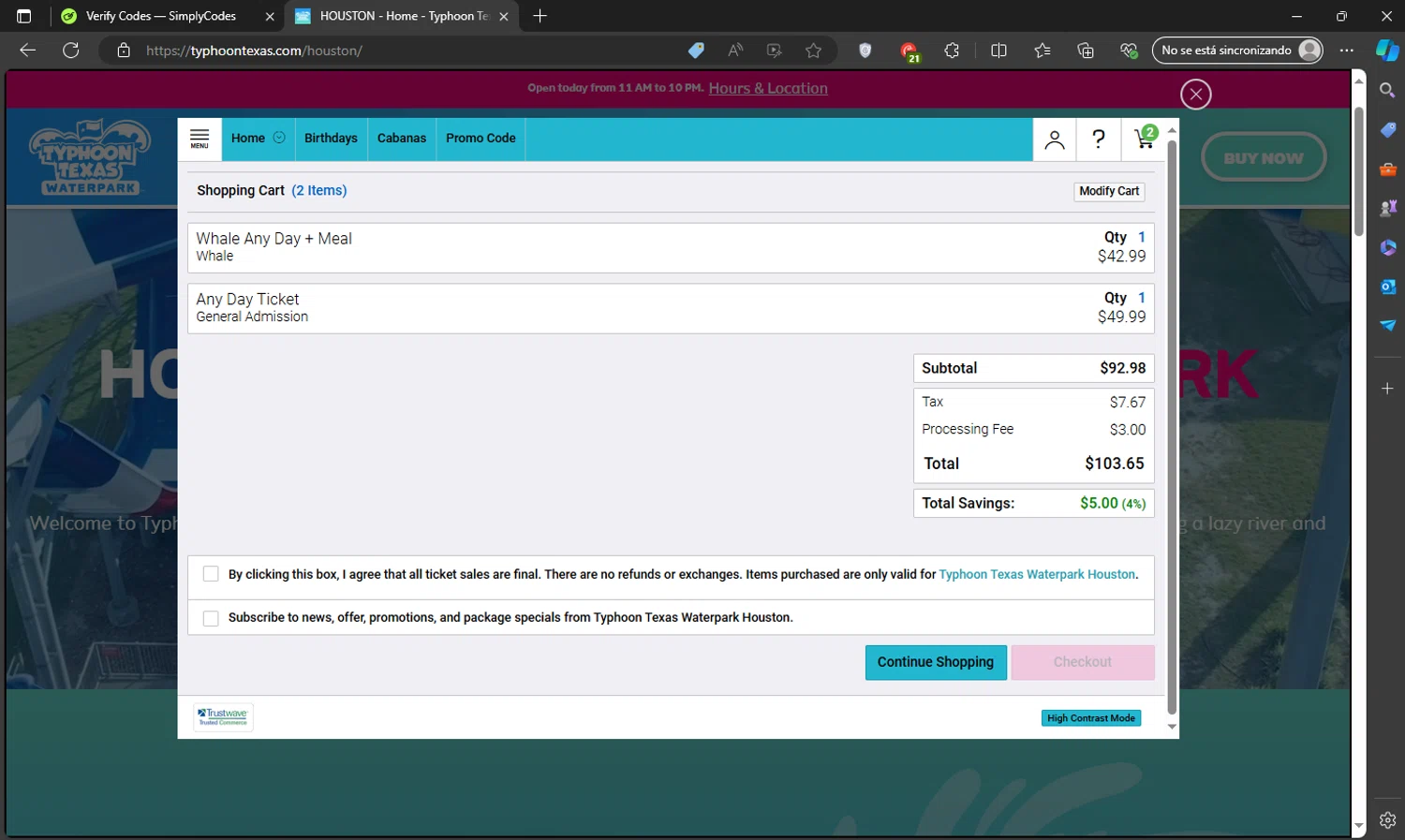The image size is (1405, 840).
Task: Click the cart modal scrollbar thumb
Action: coord(1171,426)
